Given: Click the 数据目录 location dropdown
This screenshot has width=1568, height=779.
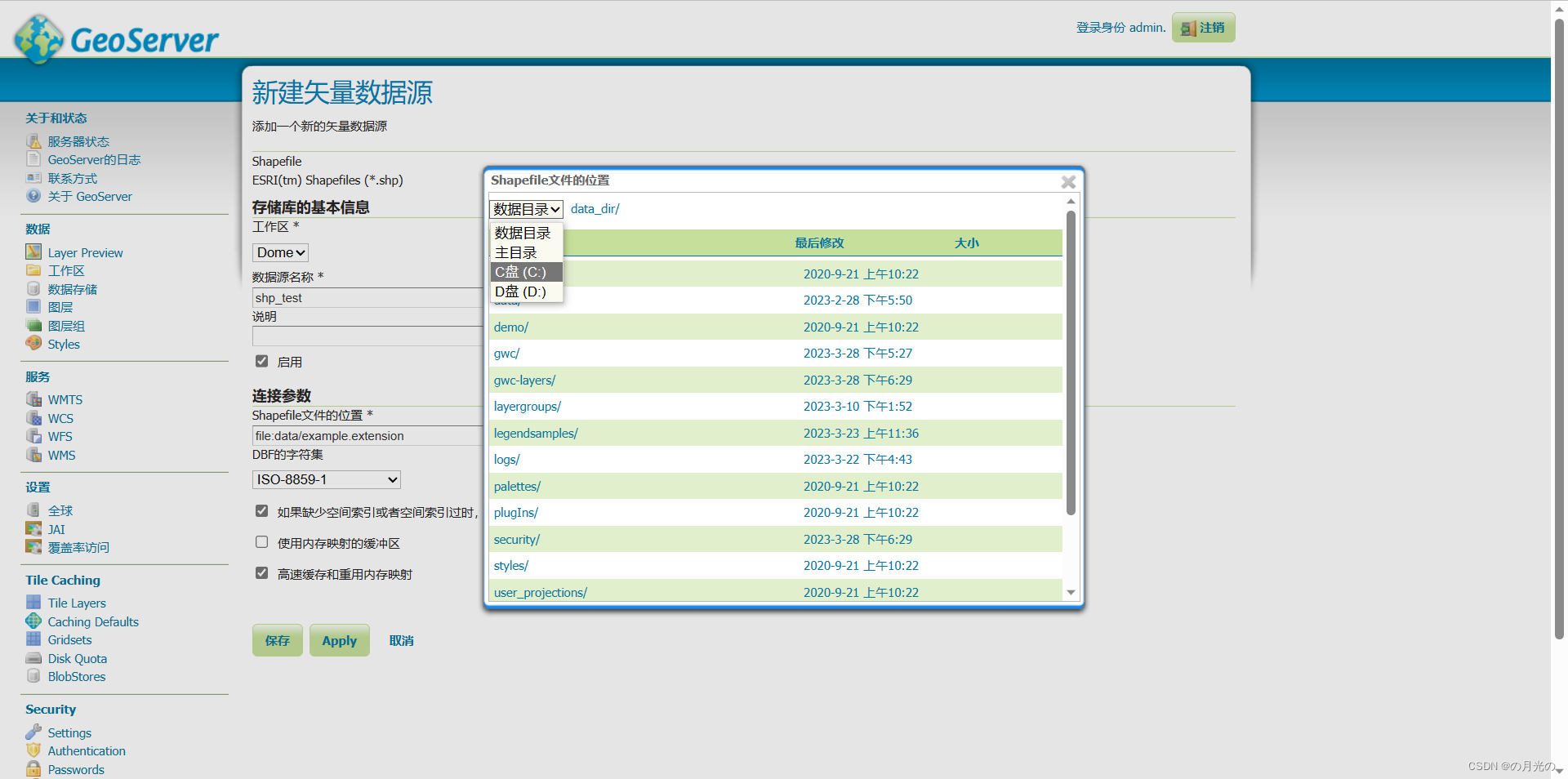Looking at the screenshot, I should pyautogui.click(x=526, y=209).
